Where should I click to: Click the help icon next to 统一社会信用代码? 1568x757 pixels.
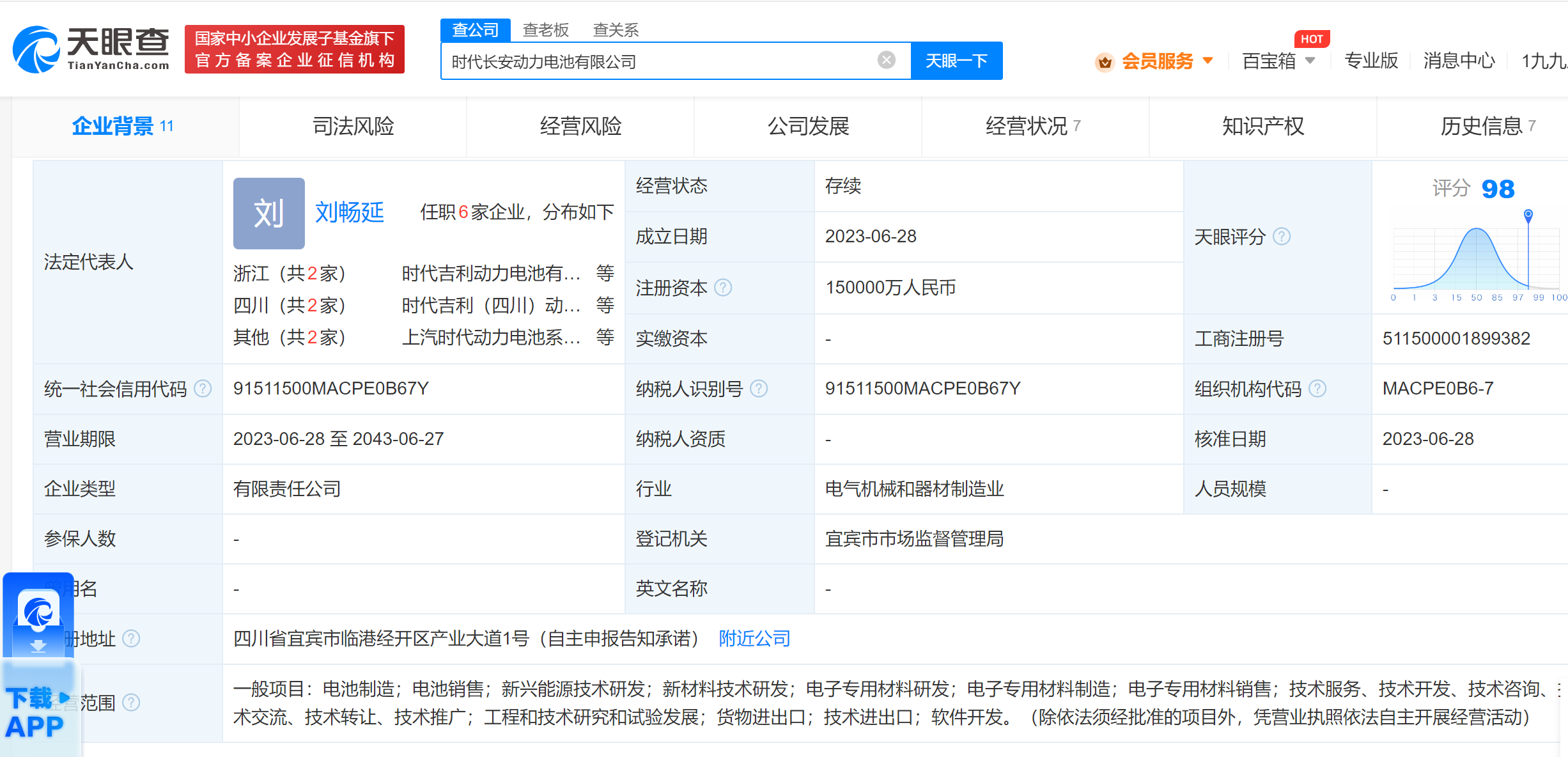203,389
